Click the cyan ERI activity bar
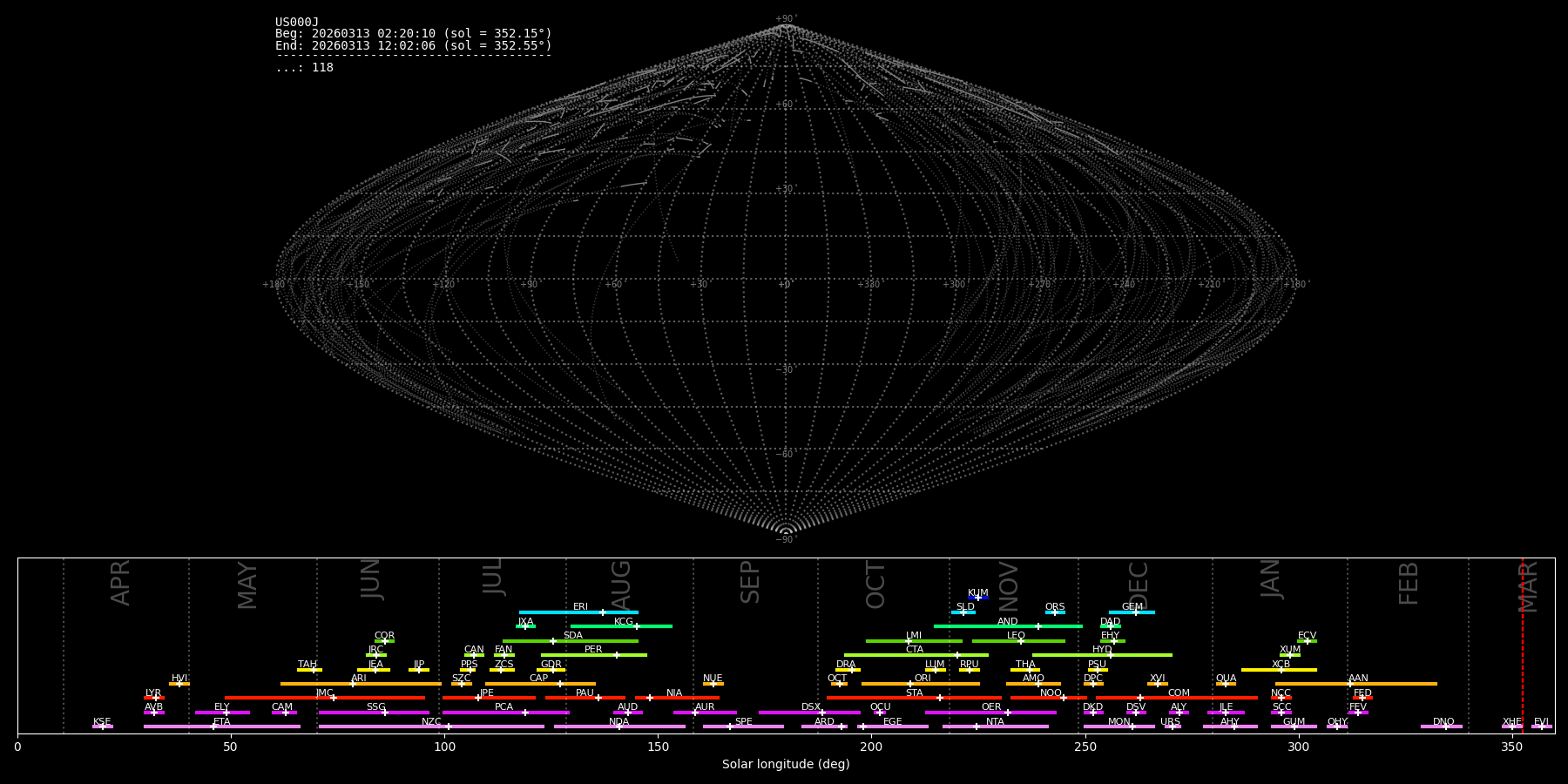Screen dimensions: 1568x784 [578, 612]
